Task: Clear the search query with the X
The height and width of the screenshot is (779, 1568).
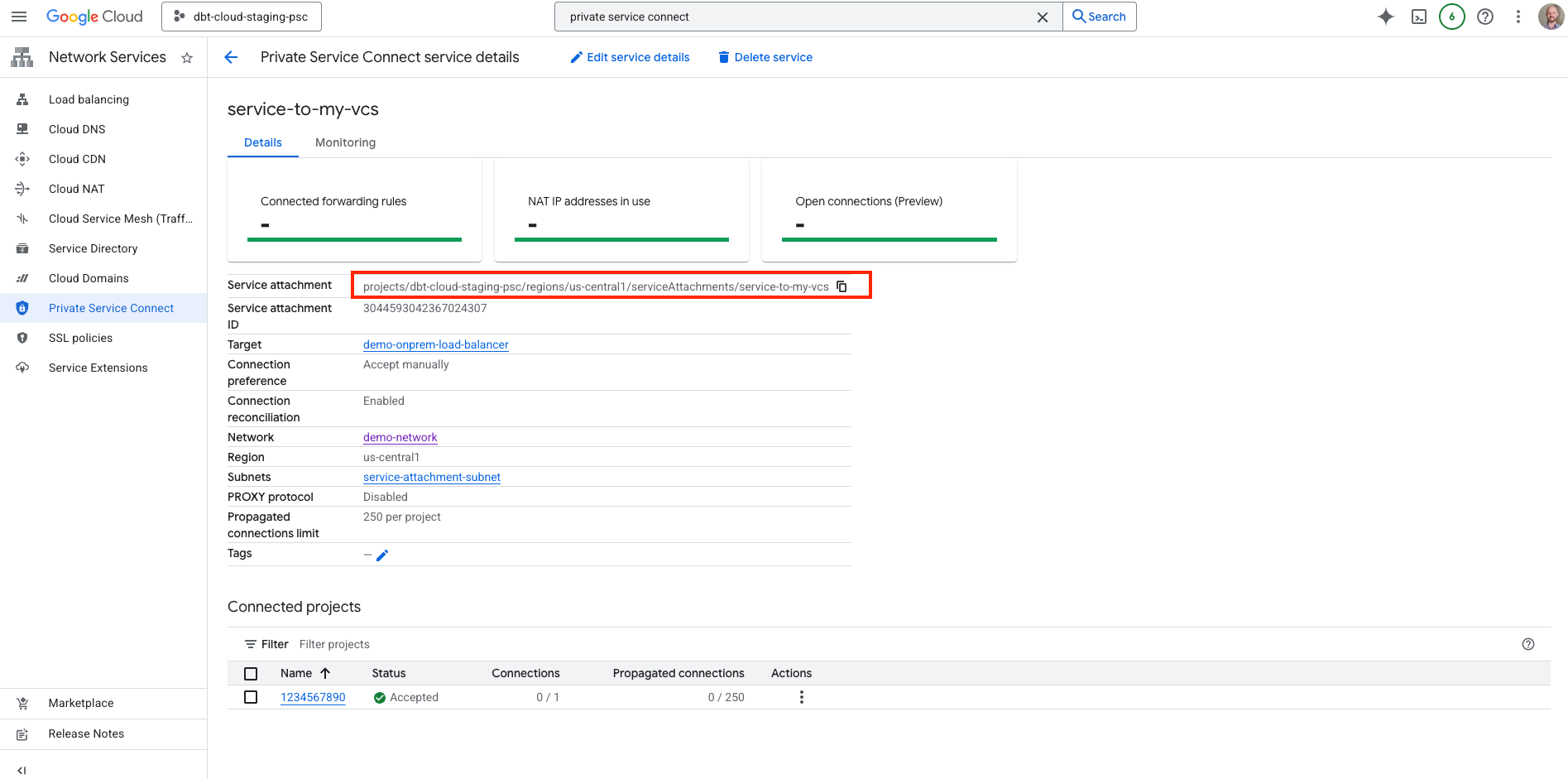Action: [1042, 16]
